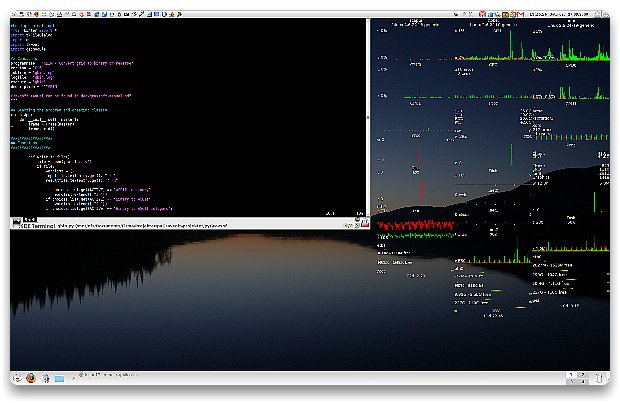Switch to workspace 2 in the pager
Image resolution: width=620 pixels, height=403 pixels.
582,374
